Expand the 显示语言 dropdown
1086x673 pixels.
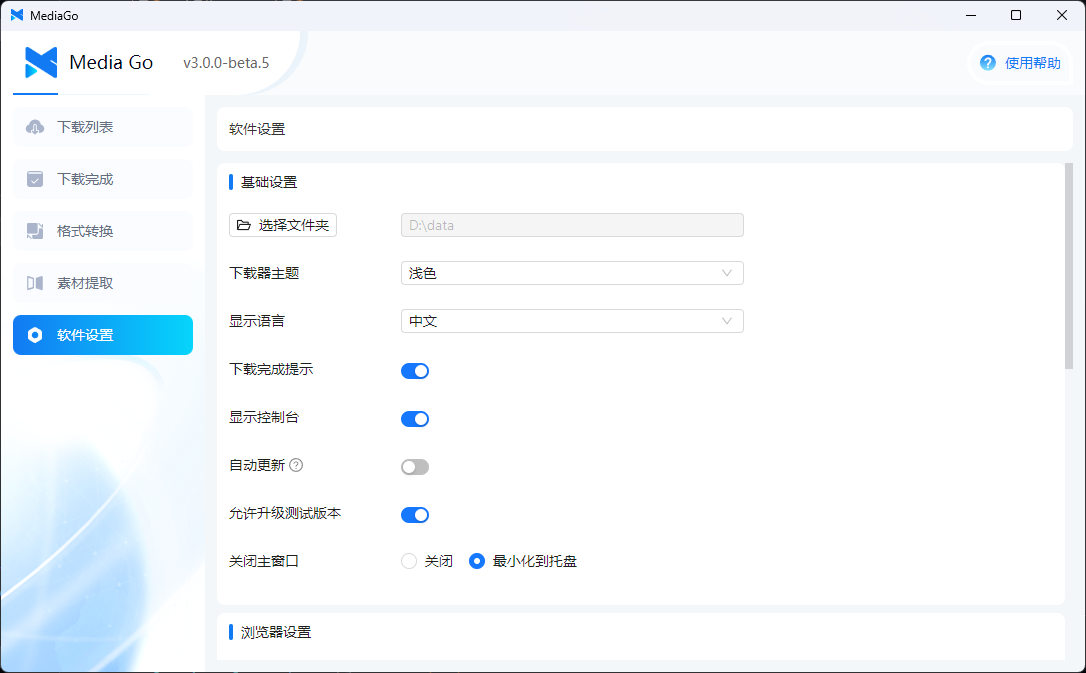point(571,321)
